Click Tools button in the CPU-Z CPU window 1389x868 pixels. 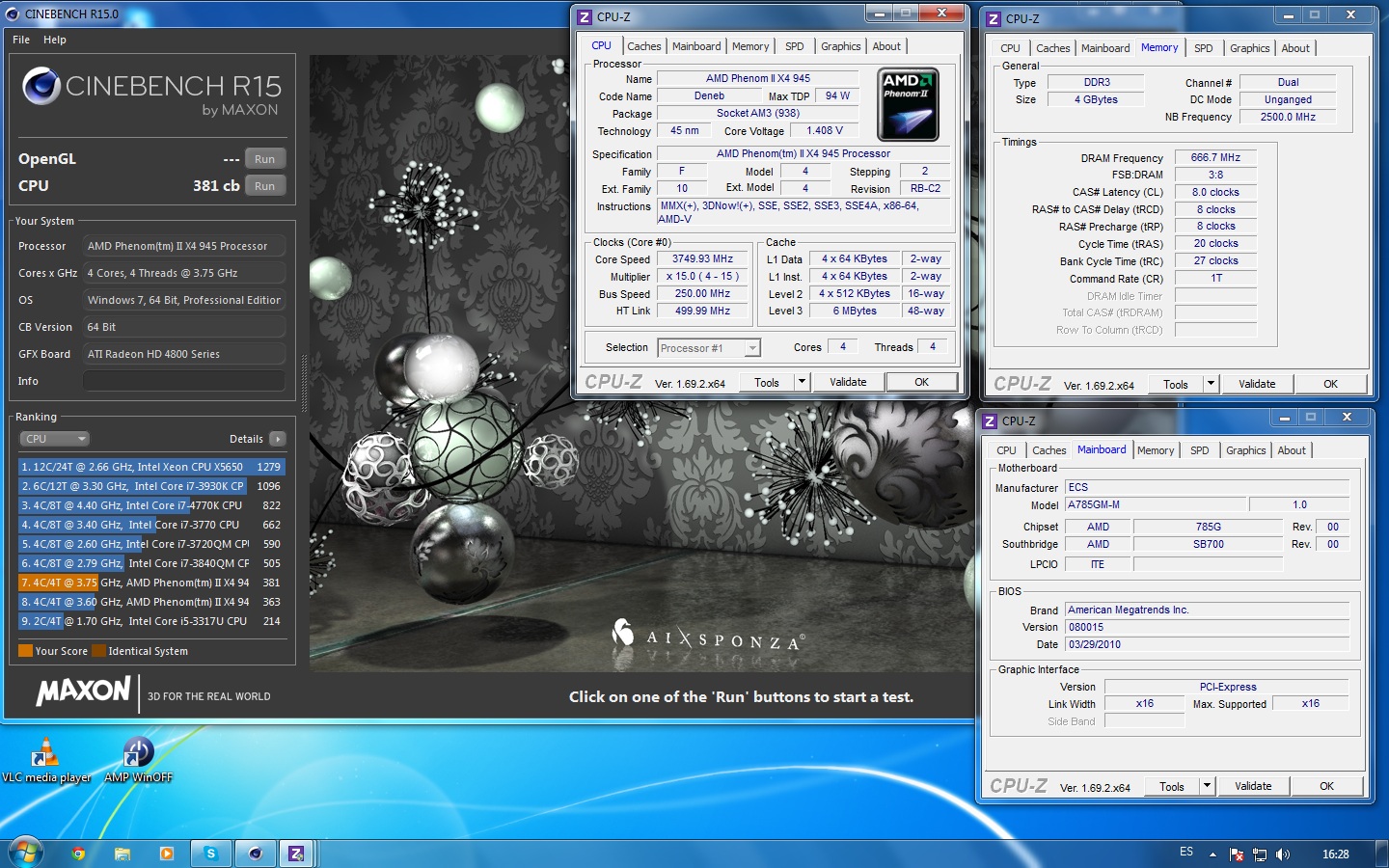(767, 383)
